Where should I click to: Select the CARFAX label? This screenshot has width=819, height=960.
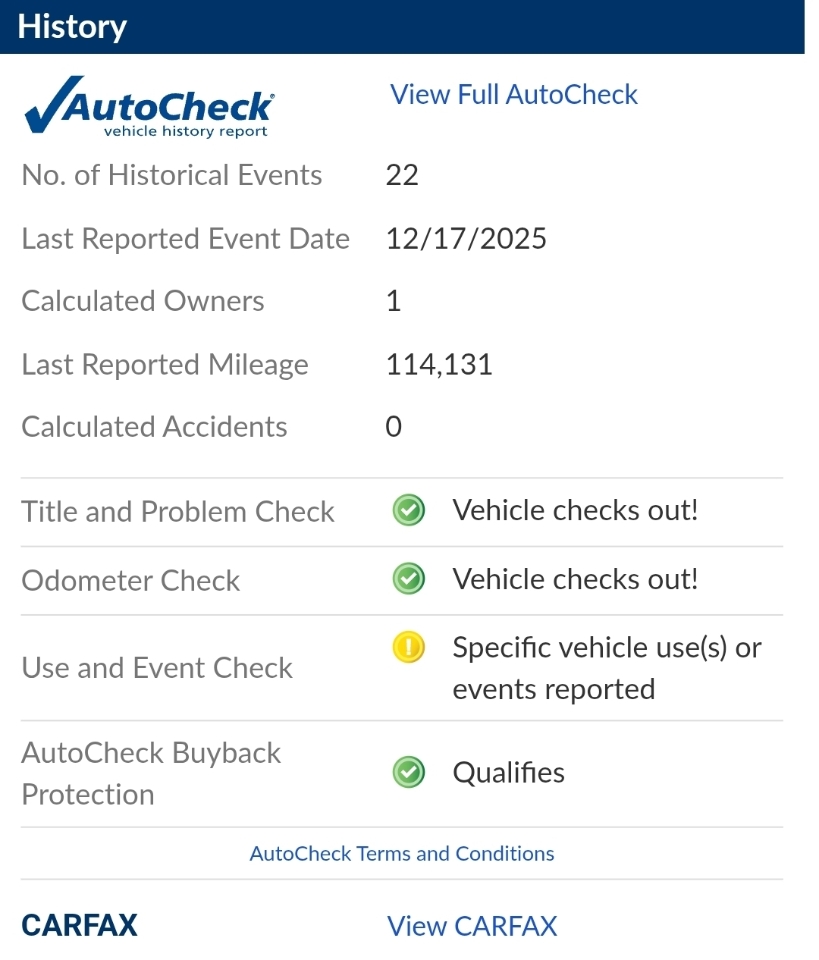coord(79,926)
